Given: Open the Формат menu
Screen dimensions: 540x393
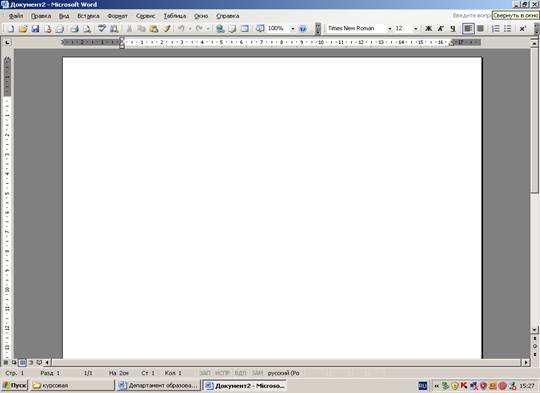Looking at the screenshot, I should coord(117,16).
